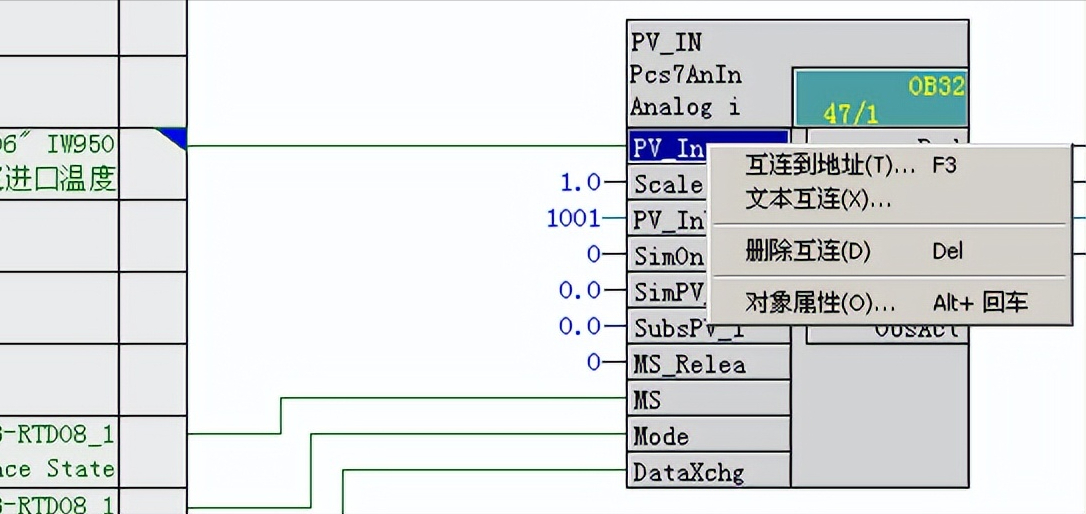Click the 1.0 value beside Scale

pyautogui.click(x=580, y=183)
